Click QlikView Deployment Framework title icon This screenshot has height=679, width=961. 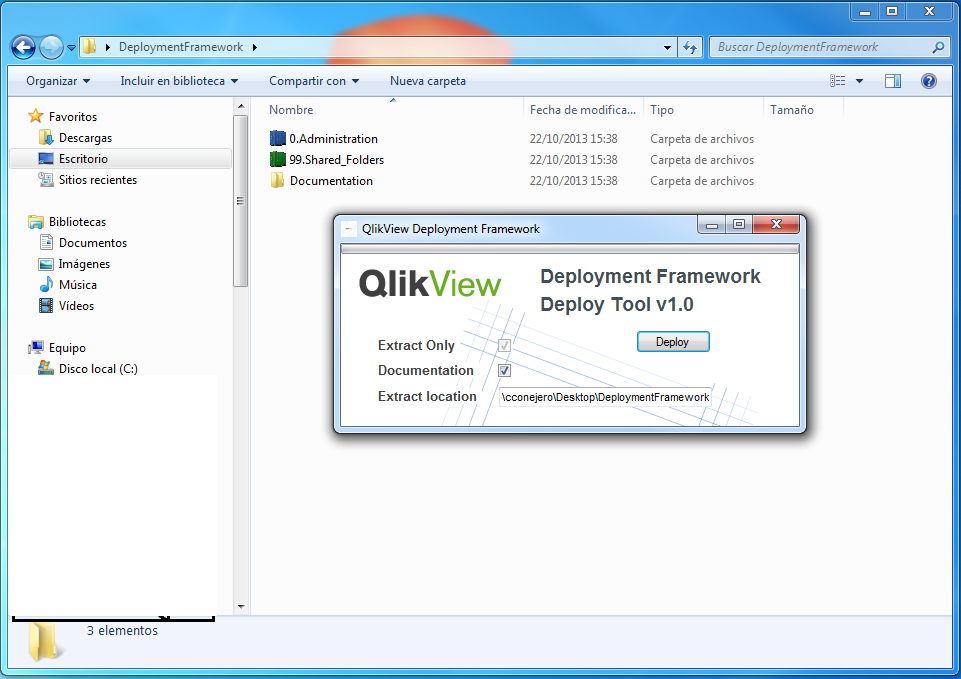click(x=349, y=229)
